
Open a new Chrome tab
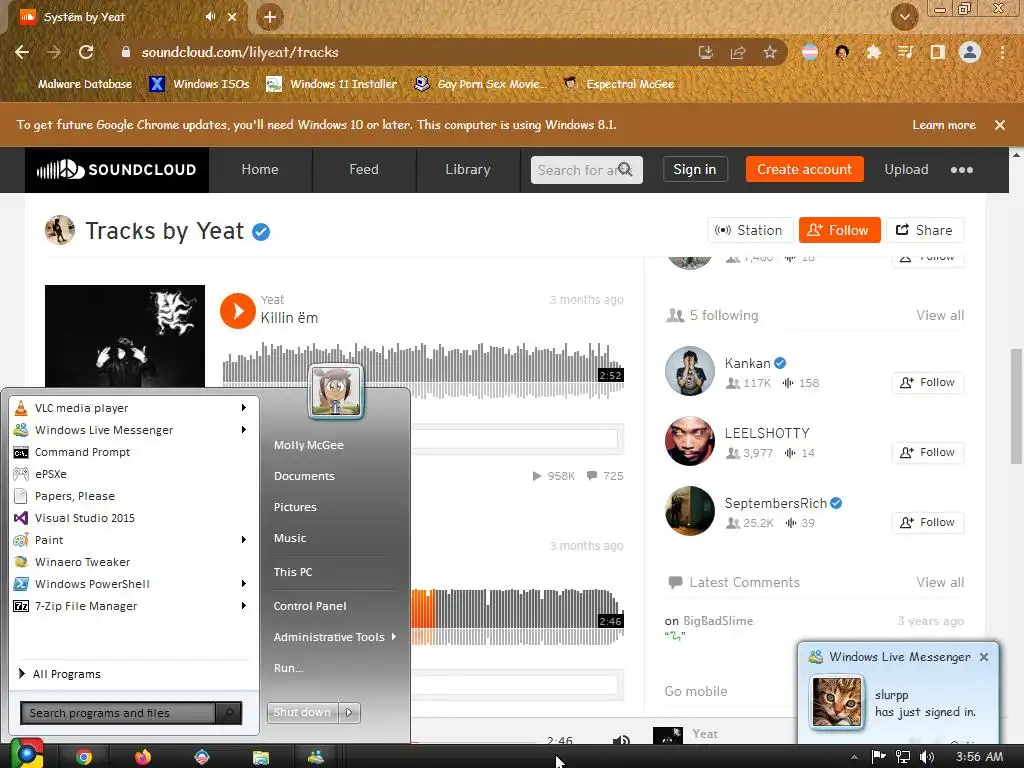point(270,17)
